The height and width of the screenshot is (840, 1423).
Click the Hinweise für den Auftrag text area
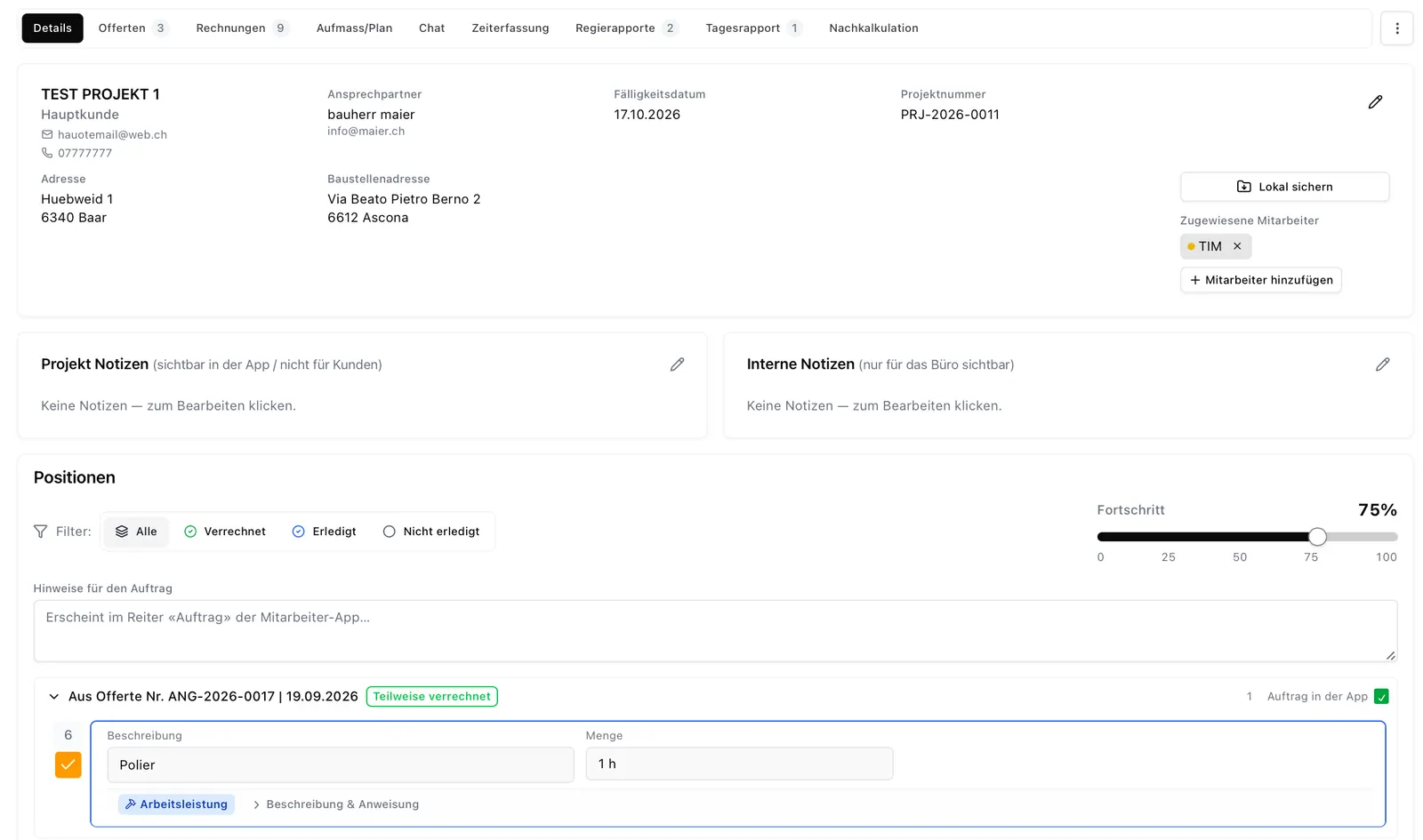715,631
